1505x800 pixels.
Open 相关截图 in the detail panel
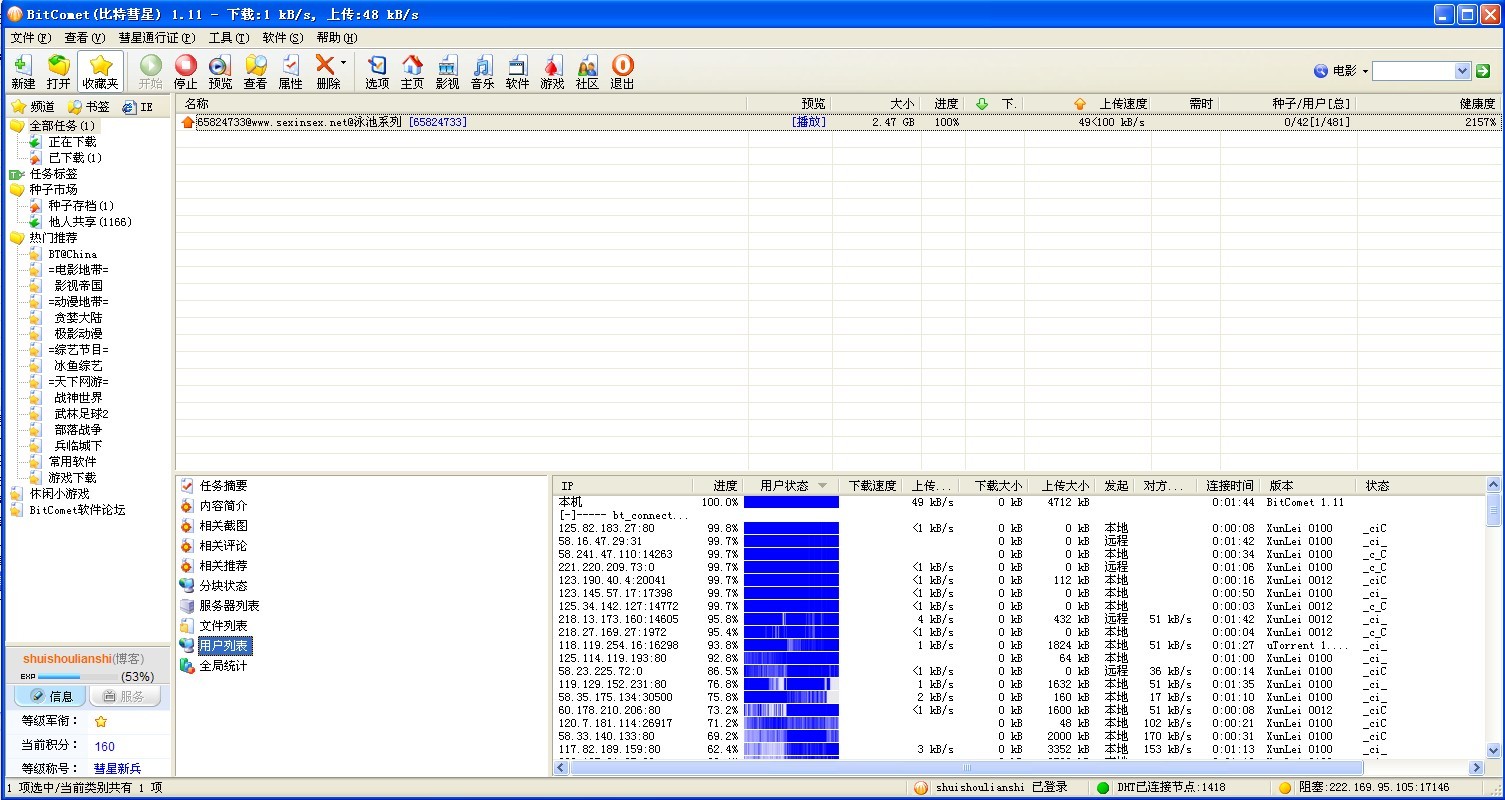(223, 526)
